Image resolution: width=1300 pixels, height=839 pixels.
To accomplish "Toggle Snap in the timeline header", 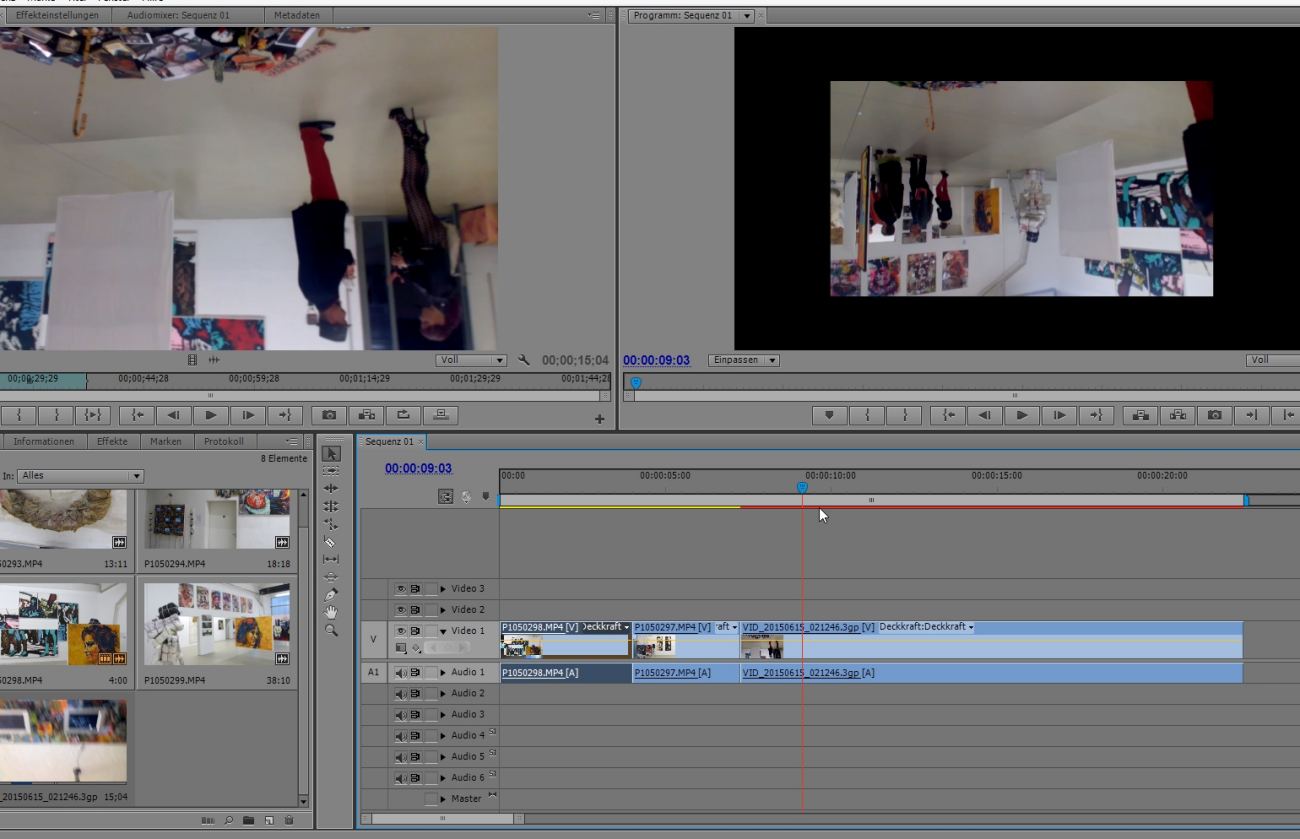I will tap(446, 496).
